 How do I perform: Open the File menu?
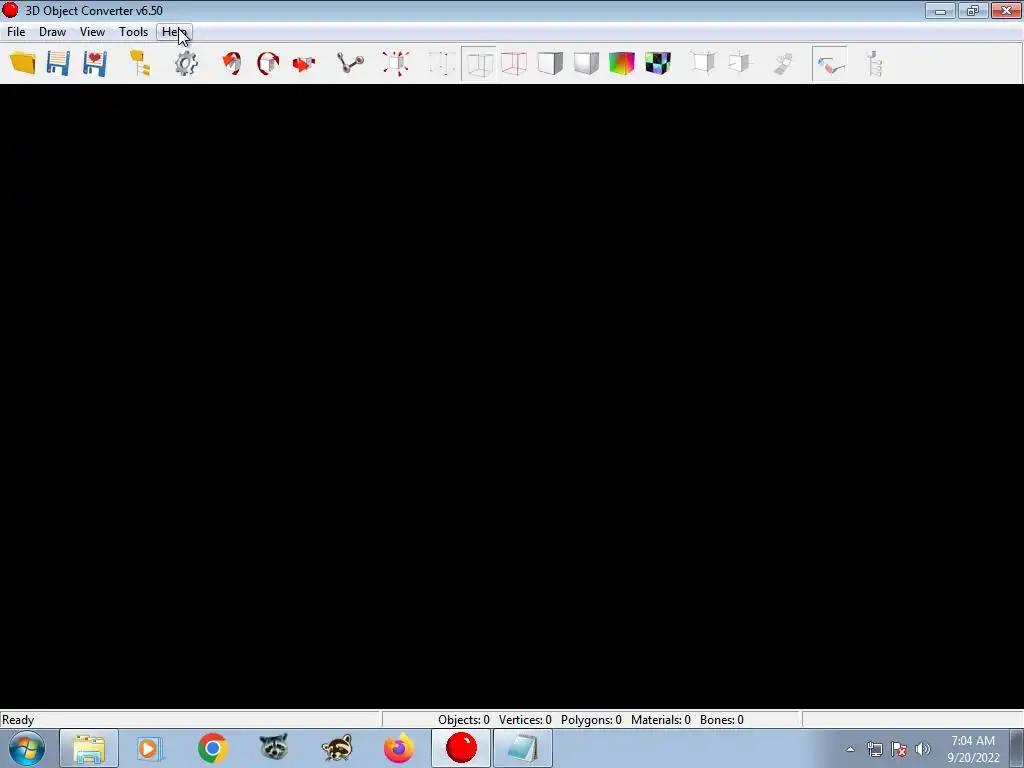pos(16,31)
